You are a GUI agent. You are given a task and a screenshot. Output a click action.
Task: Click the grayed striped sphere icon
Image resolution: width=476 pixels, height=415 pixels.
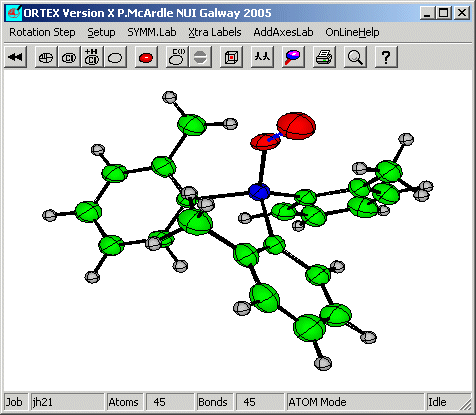[x=200, y=57]
